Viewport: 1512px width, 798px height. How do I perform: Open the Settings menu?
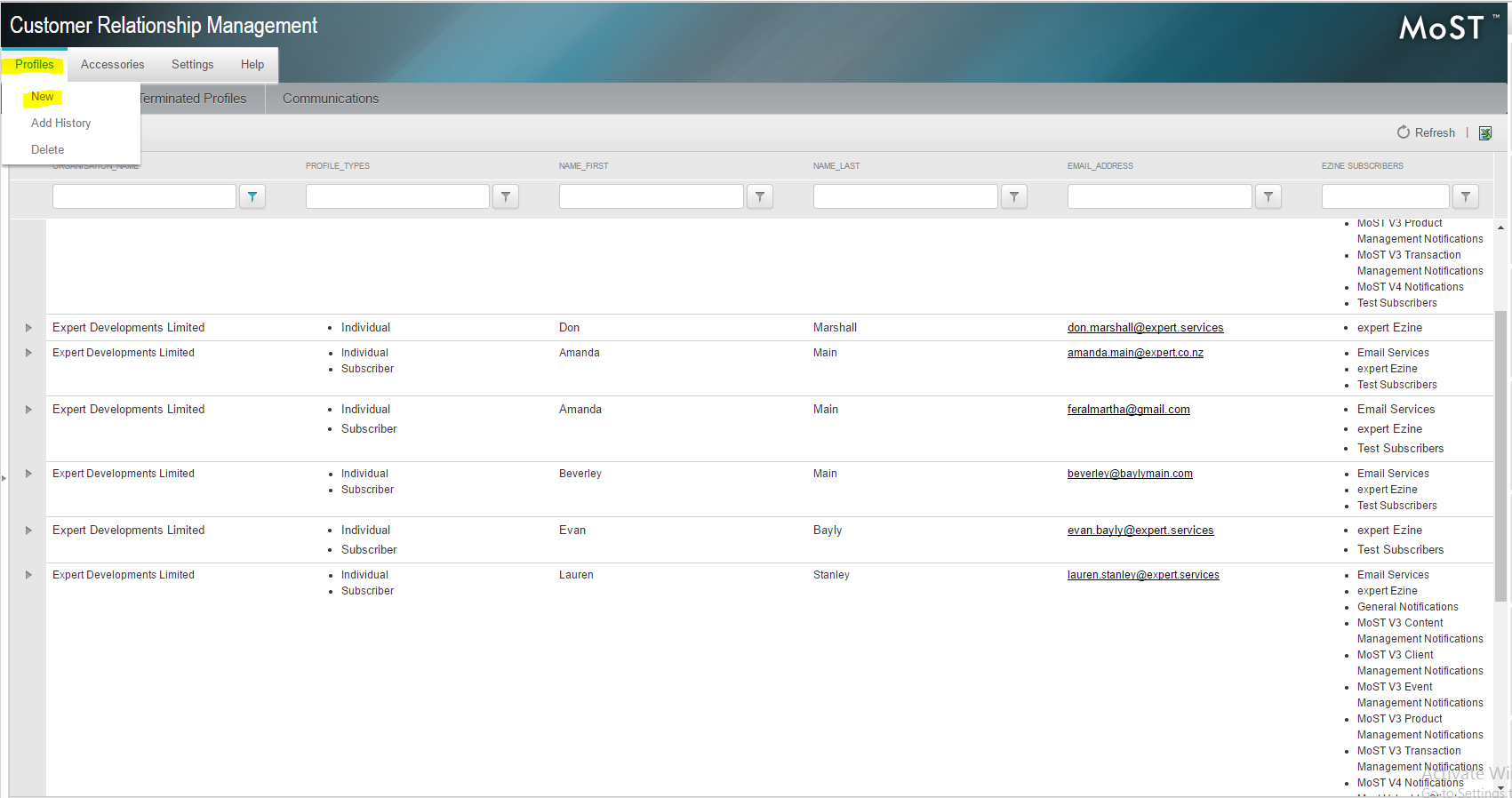192,65
